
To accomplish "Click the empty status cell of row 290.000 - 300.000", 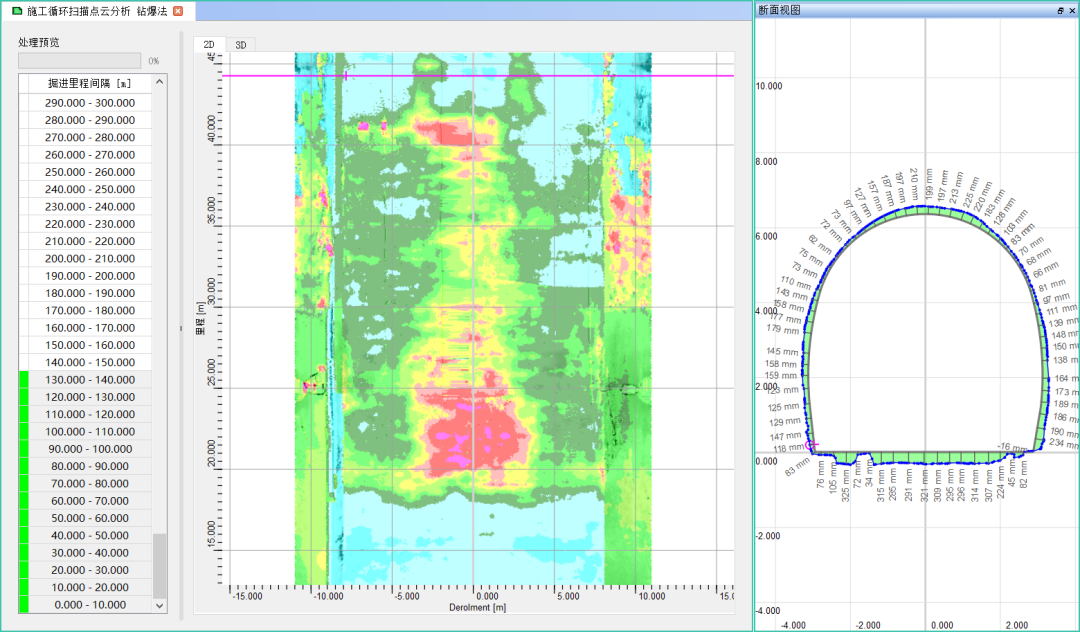I will 23,103.
